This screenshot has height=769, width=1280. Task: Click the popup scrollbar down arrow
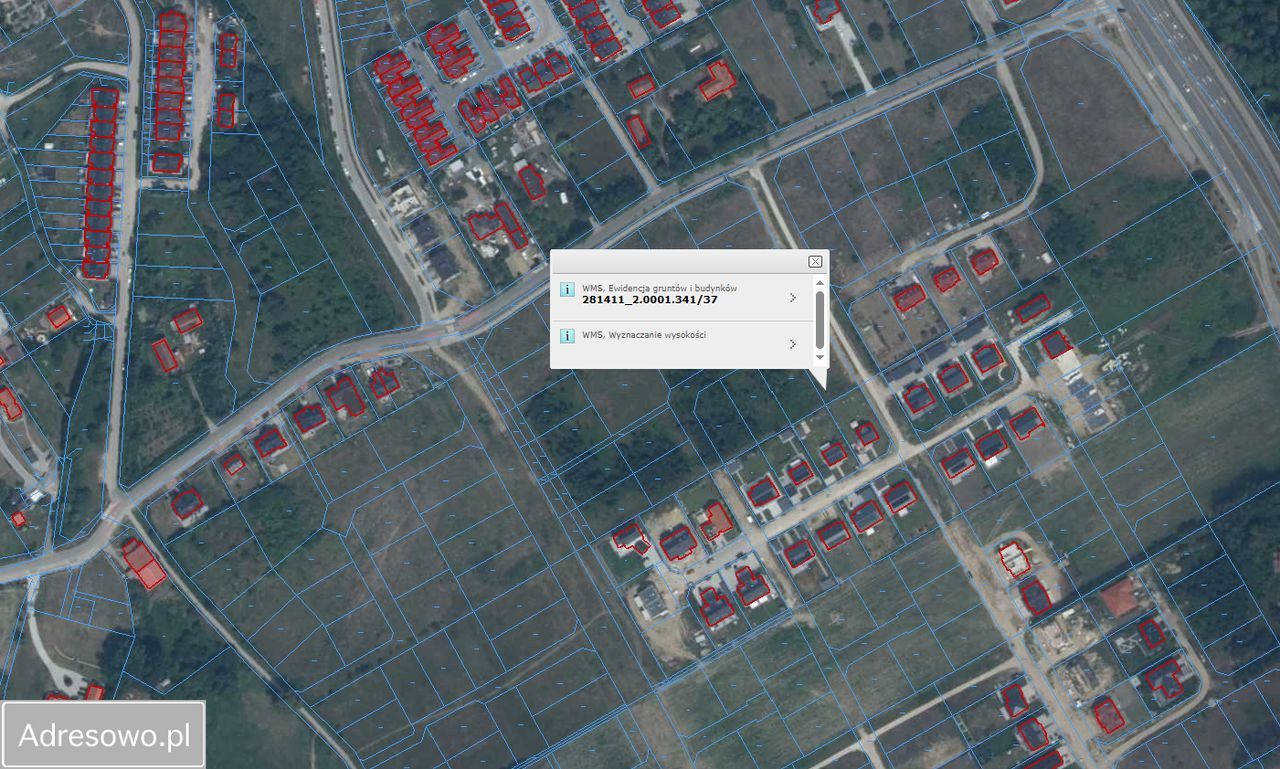pyautogui.click(x=820, y=357)
